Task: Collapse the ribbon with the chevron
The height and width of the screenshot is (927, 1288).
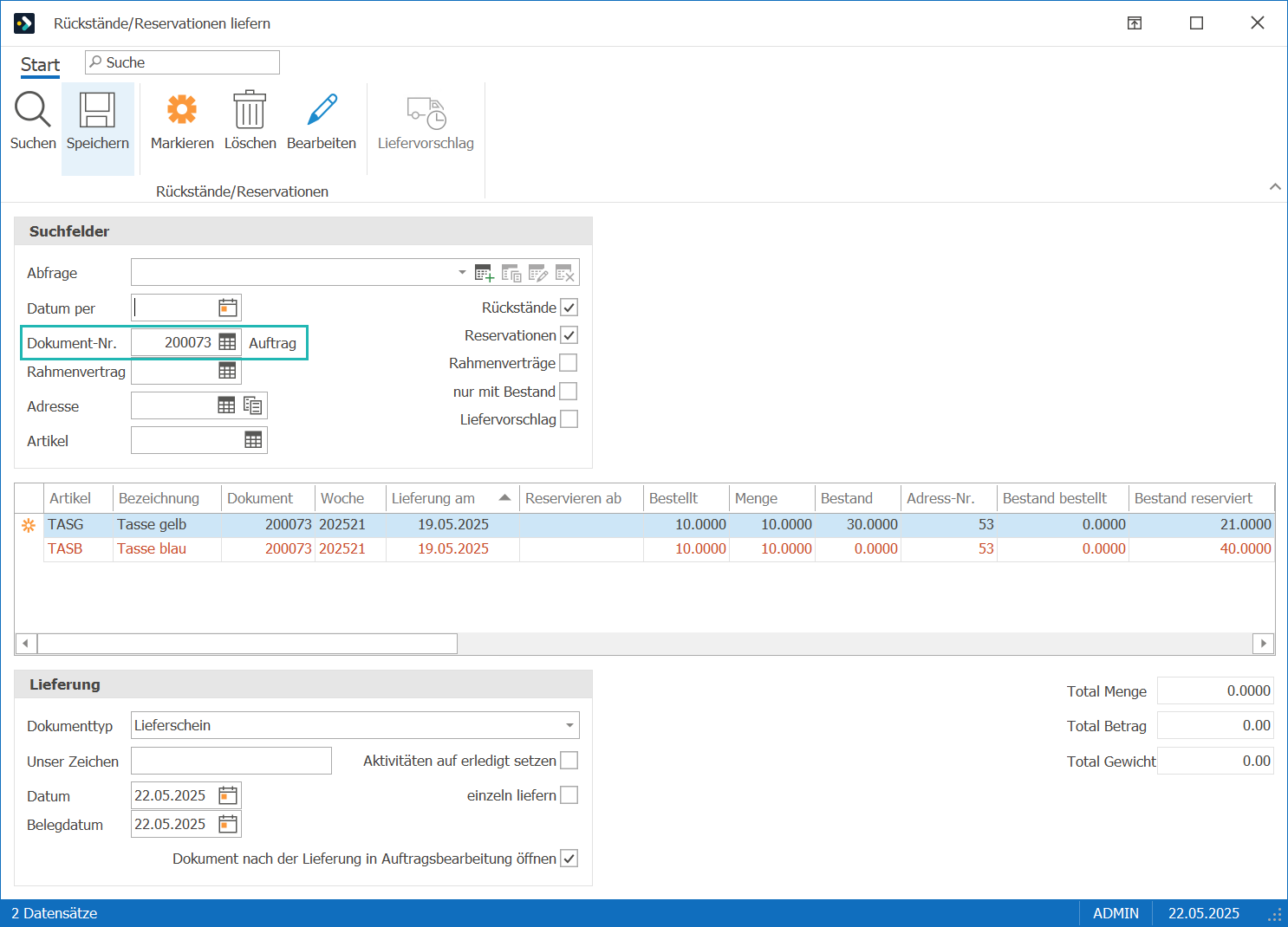Action: click(x=1275, y=186)
